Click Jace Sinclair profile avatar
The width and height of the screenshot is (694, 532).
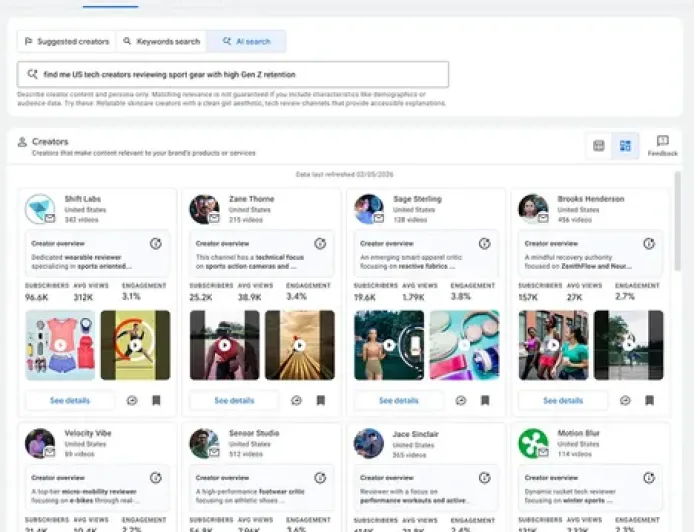(369, 444)
